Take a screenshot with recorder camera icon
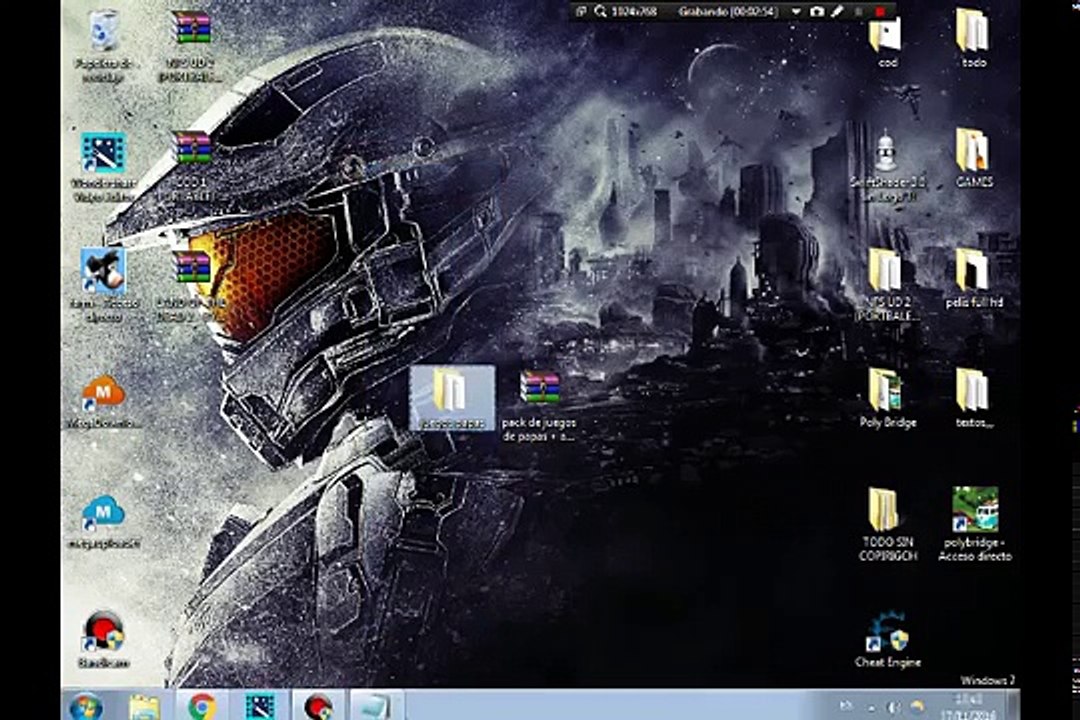 click(x=816, y=12)
